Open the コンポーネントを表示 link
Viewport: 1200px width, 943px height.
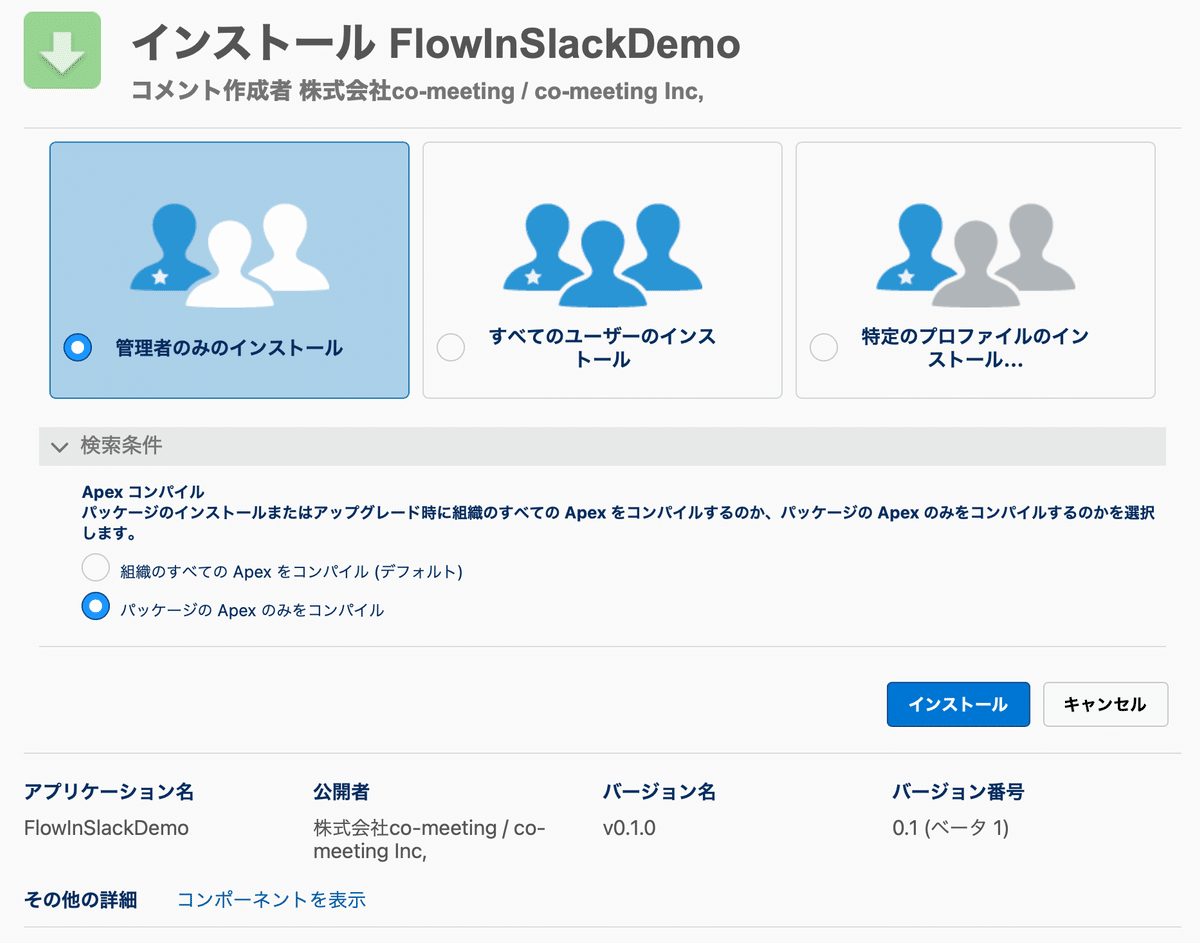click(271, 900)
